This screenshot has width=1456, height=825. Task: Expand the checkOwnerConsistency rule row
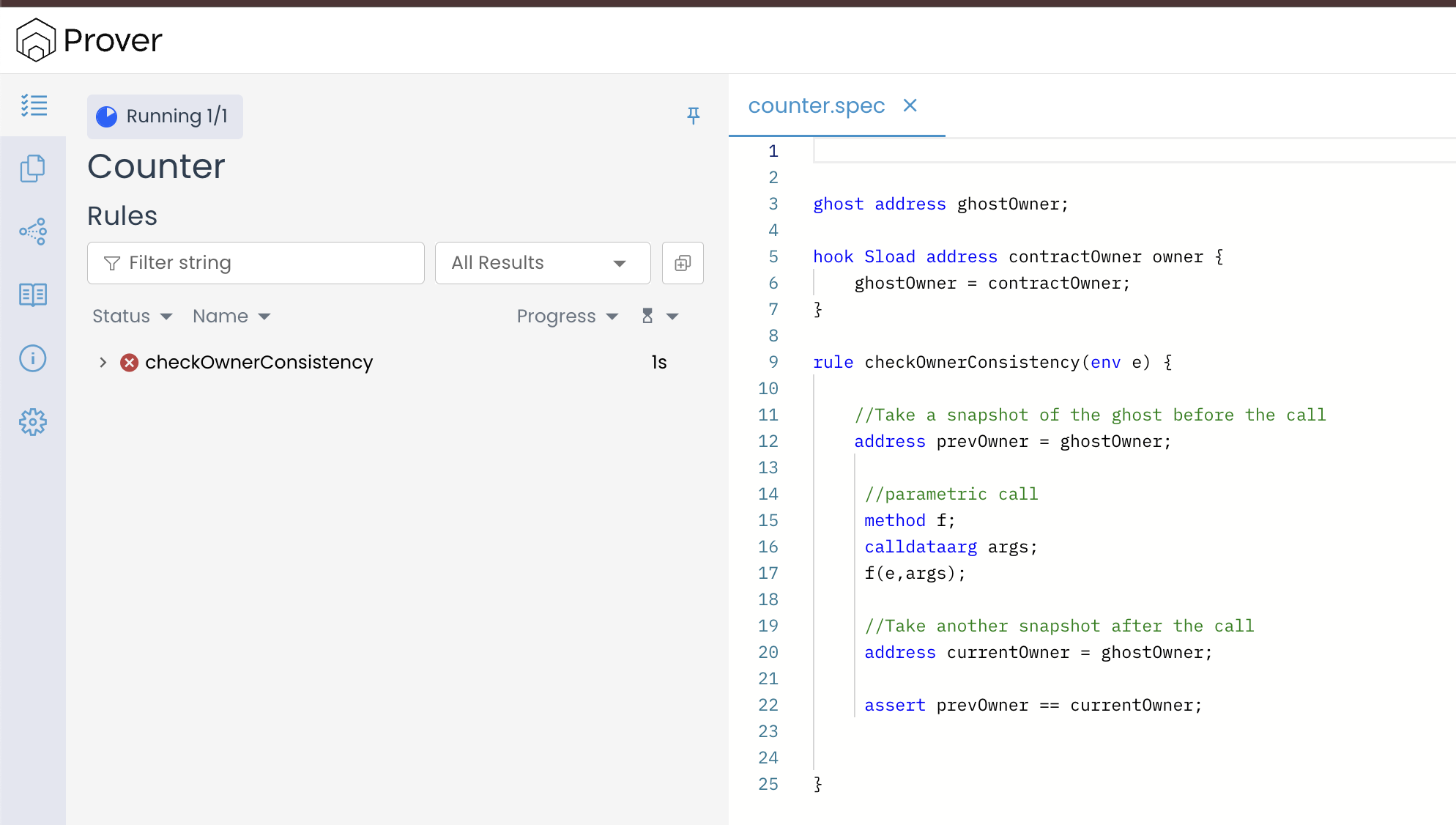click(103, 363)
